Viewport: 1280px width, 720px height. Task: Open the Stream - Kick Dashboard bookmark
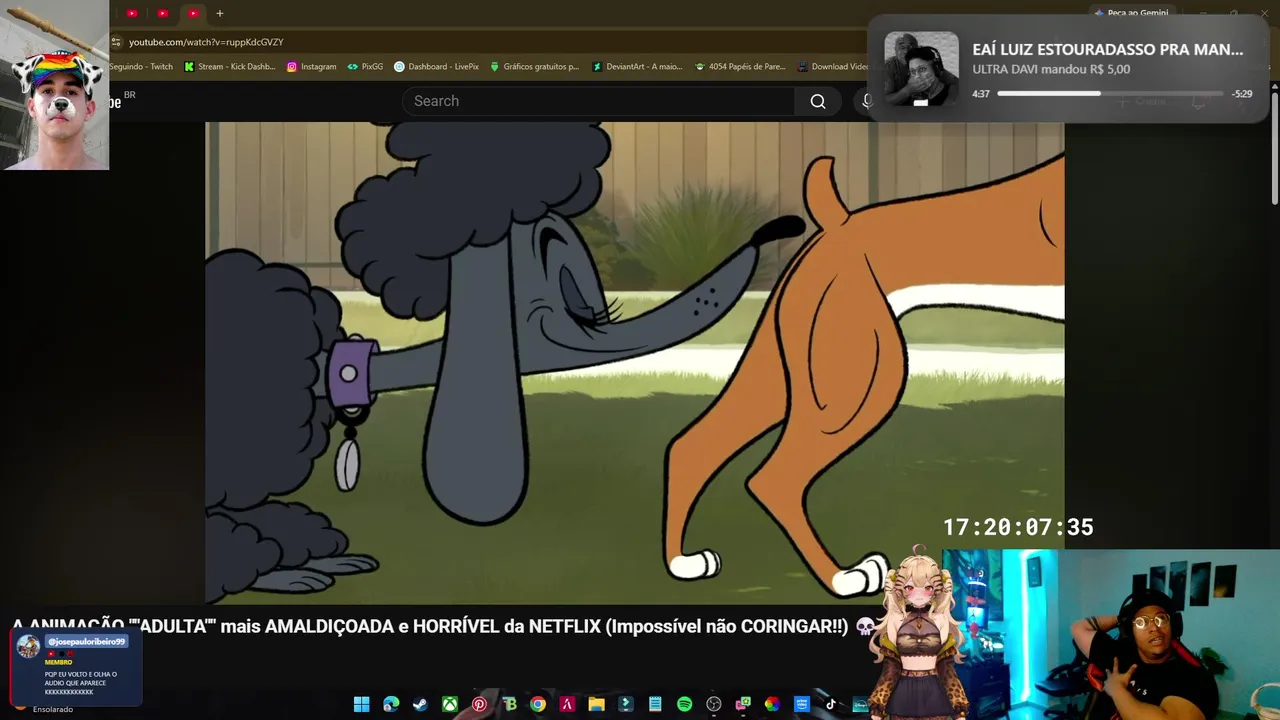229,67
